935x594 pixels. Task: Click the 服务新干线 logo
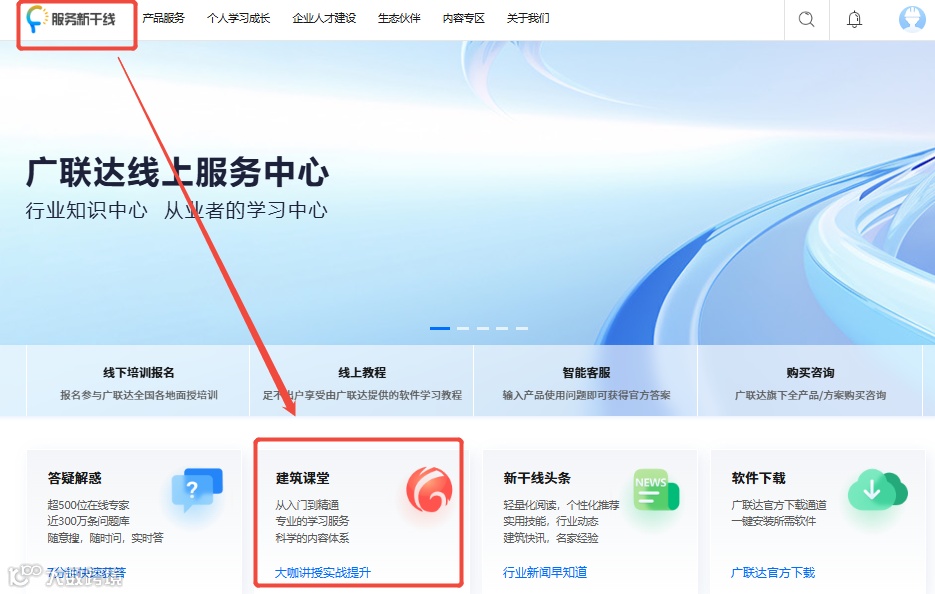click(x=71, y=19)
